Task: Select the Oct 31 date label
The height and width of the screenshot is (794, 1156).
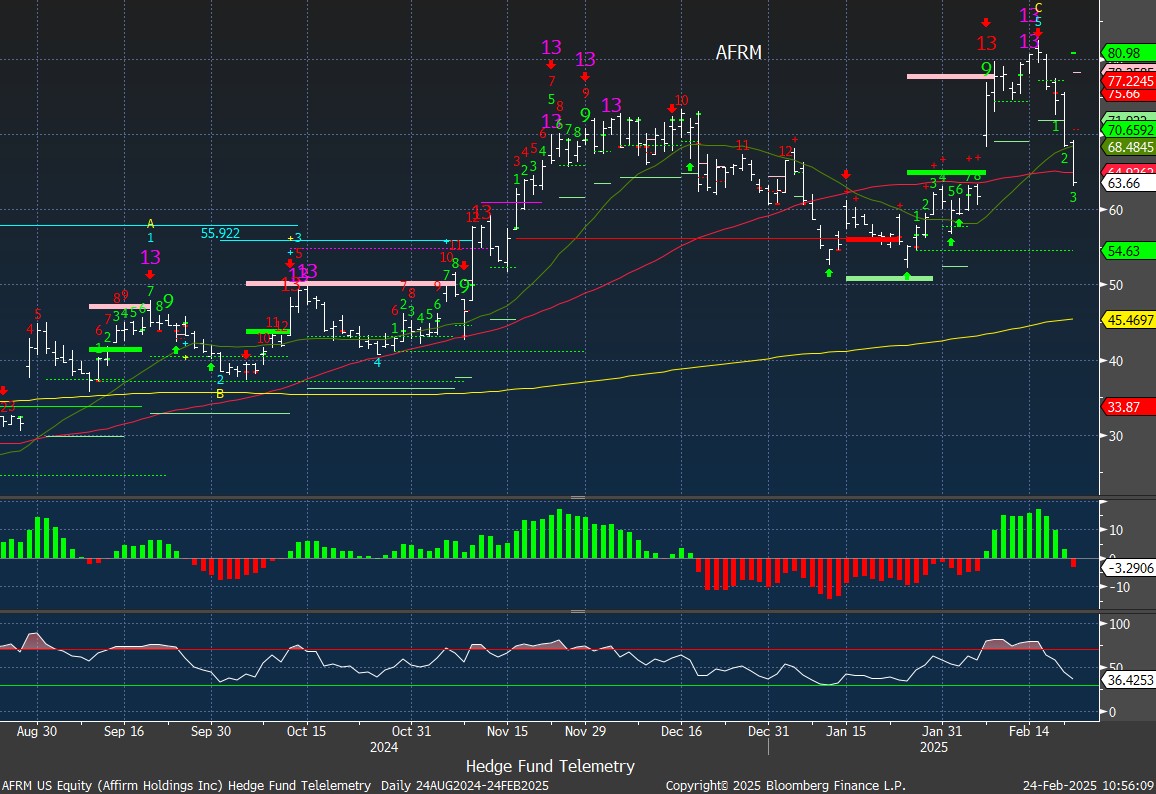Action: click(411, 731)
